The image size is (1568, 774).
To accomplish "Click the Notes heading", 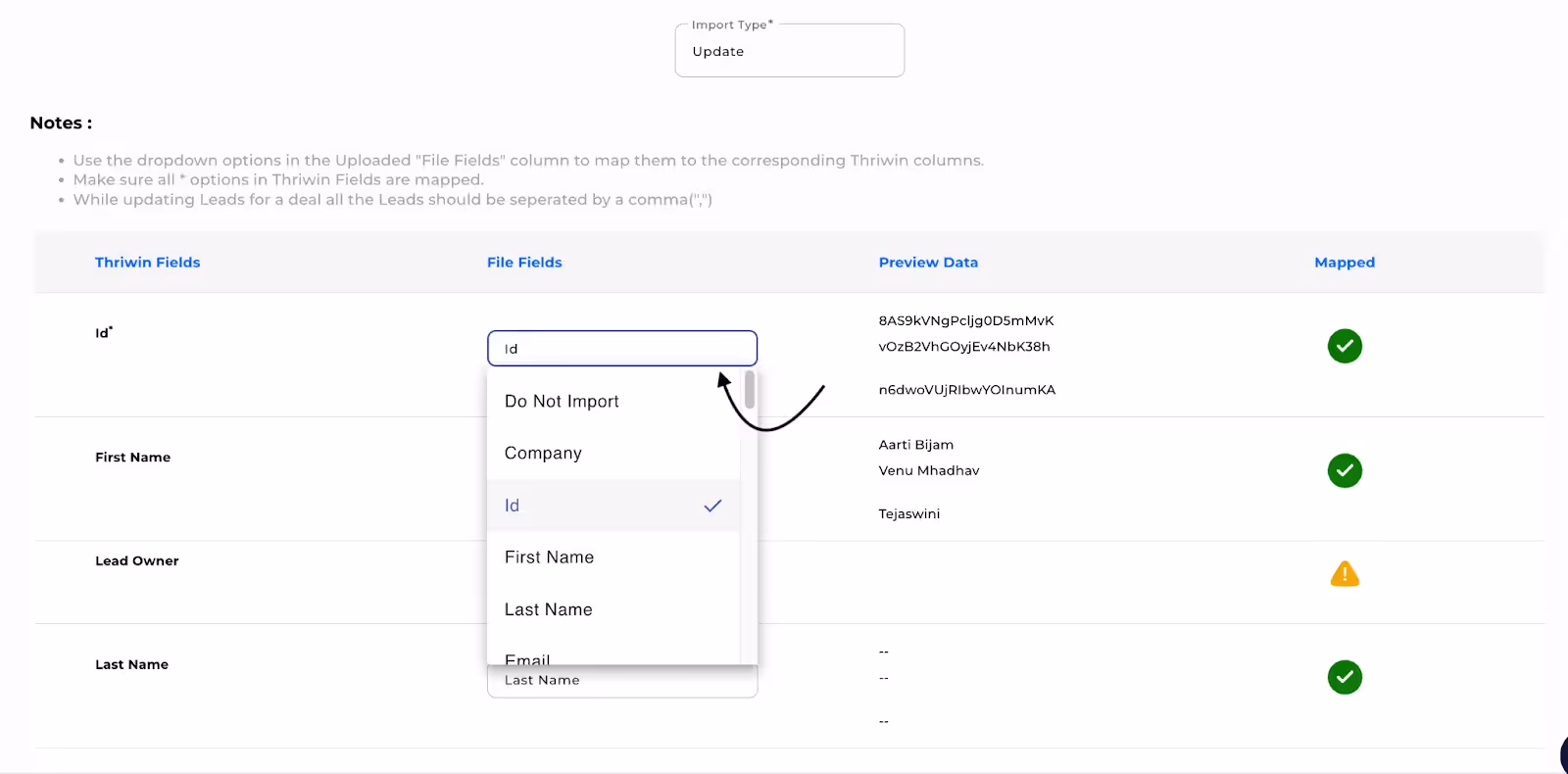I will coord(61,122).
